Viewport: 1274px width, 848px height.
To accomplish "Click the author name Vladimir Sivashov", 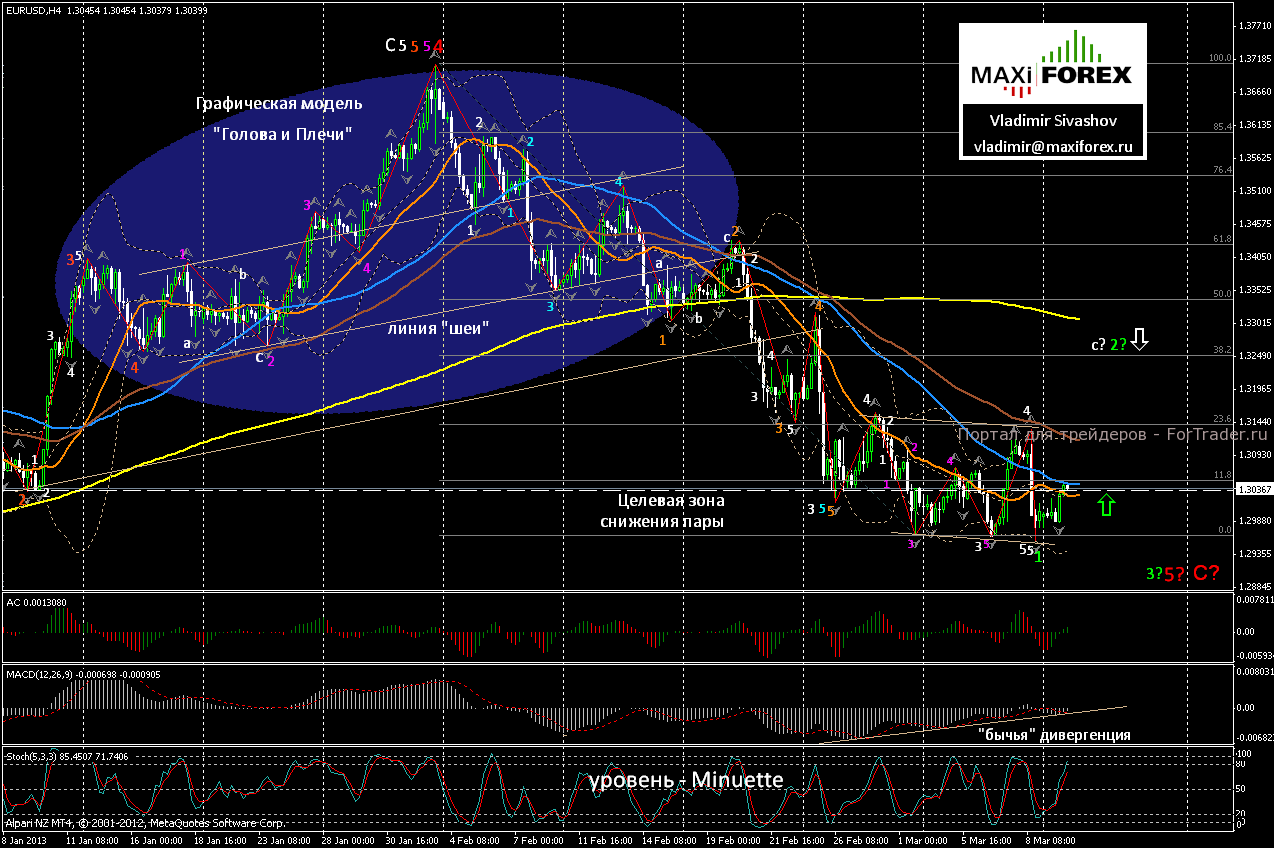I will (x=1052, y=120).
